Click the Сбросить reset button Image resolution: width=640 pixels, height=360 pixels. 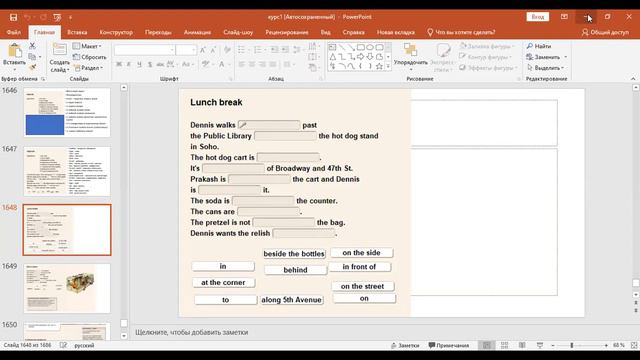tap(90, 57)
